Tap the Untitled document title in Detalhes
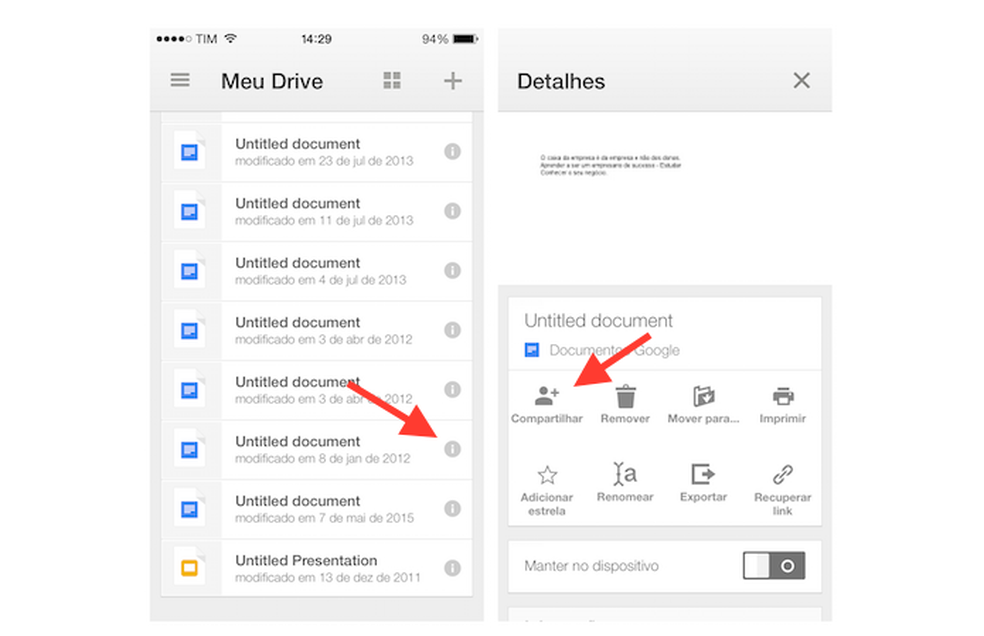984x636 pixels. point(600,321)
